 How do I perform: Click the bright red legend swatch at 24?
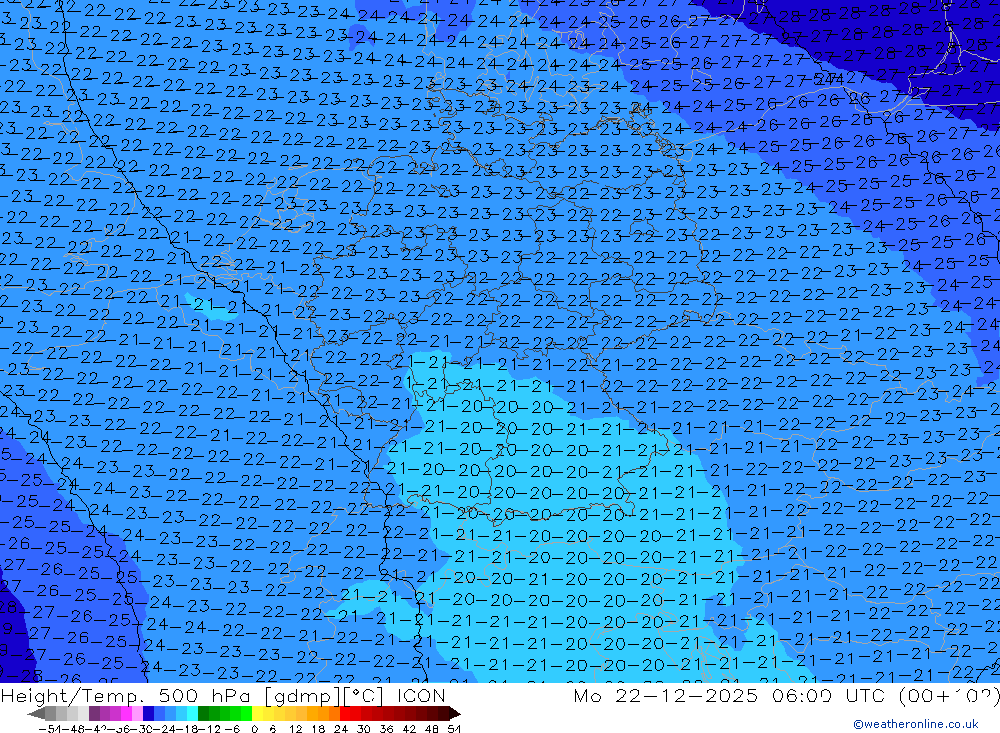[345, 713]
